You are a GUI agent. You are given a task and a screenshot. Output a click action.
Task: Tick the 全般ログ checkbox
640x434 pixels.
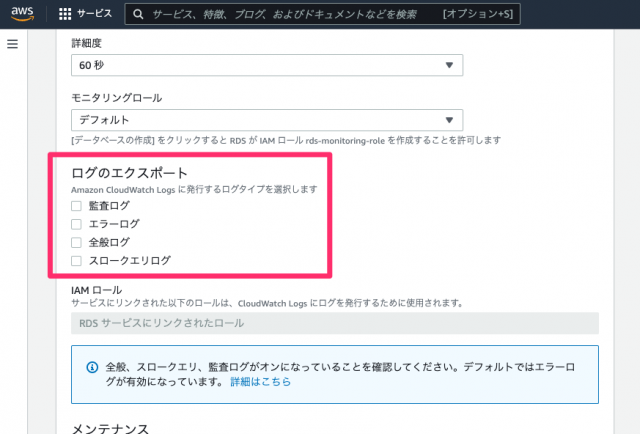[x=76, y=242]
